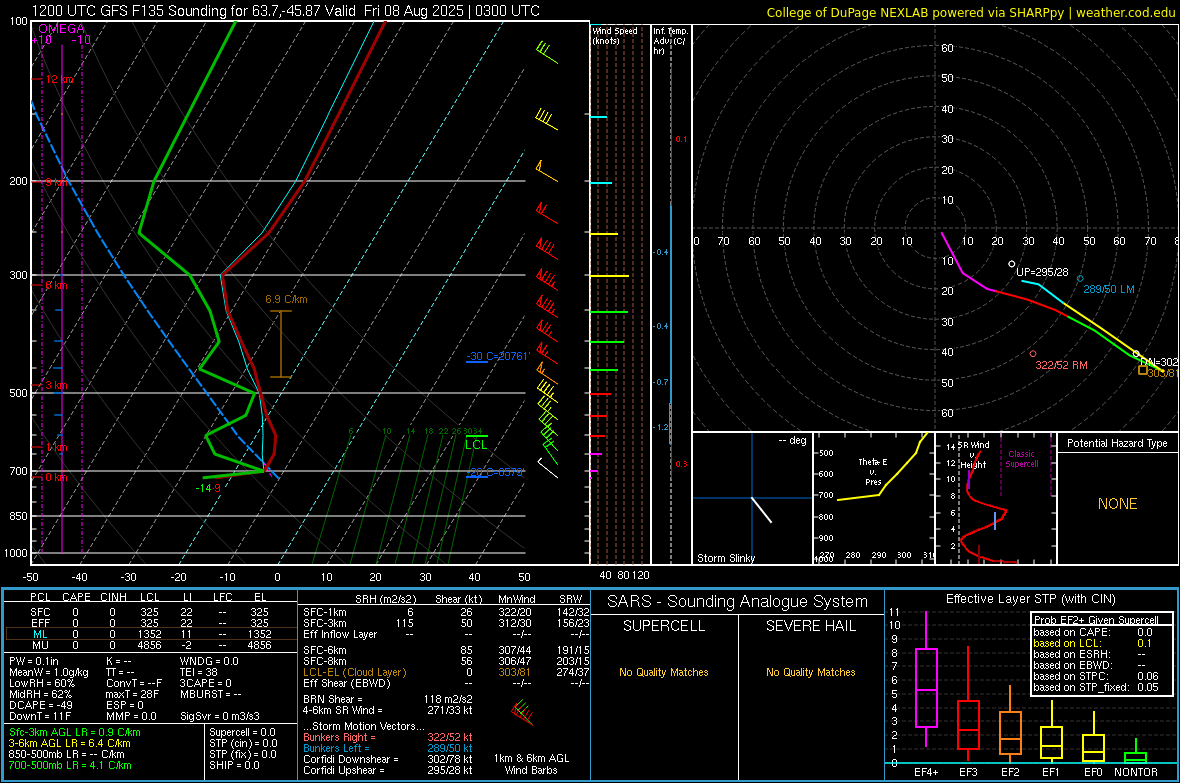Click the OMEGA label on the skew-T

coord(61,29)
